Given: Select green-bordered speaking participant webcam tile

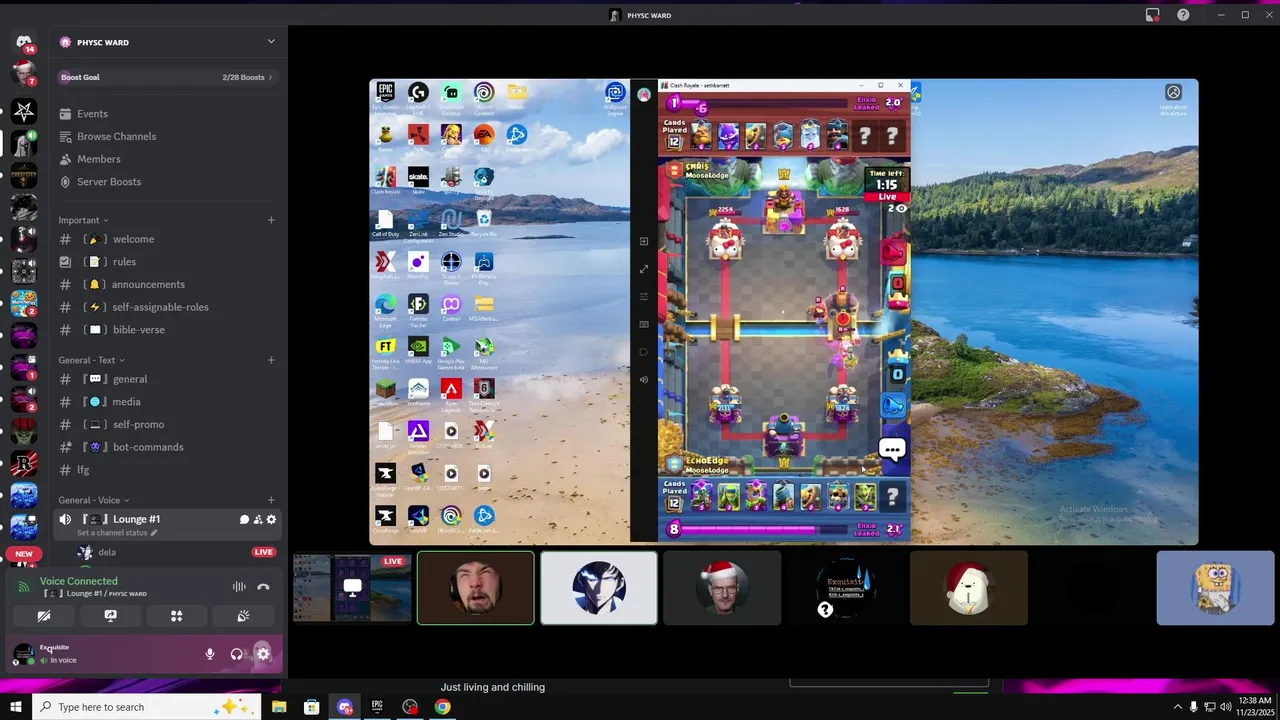Looking at the screenshot, I should point(475,588).
